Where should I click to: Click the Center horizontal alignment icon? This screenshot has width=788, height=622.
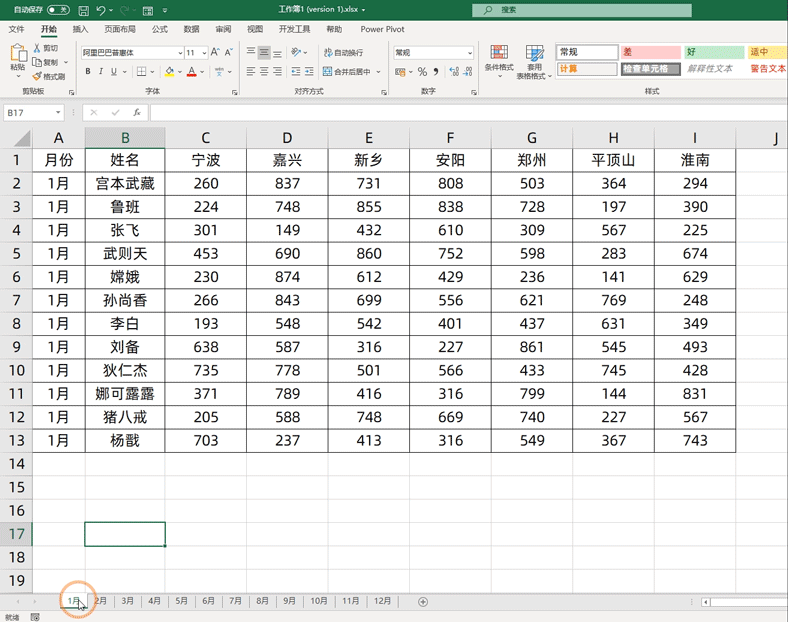pos(264,72)
